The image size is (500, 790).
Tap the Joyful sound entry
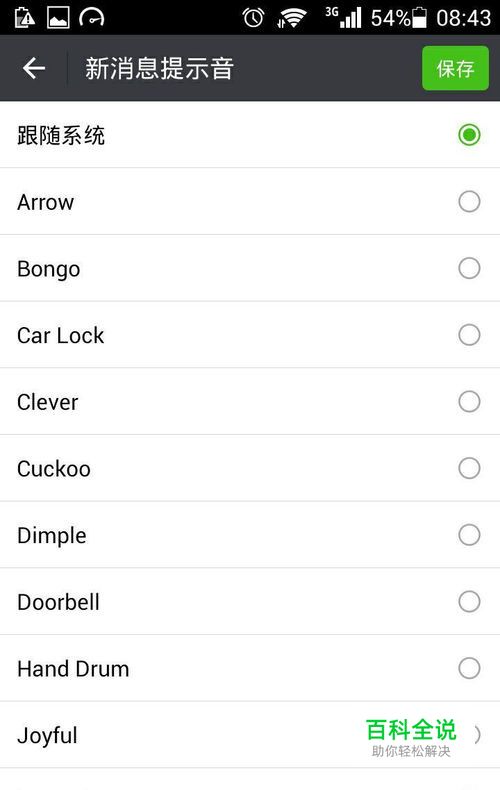[x=47, y=736]
